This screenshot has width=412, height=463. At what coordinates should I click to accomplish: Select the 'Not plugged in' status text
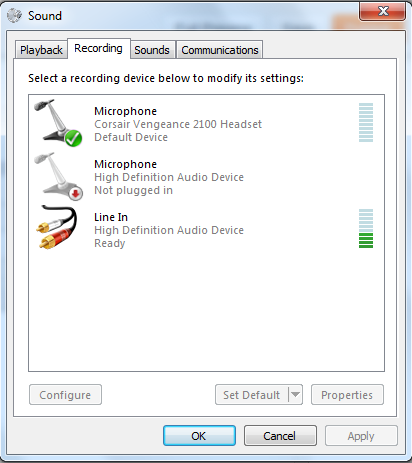133,190
